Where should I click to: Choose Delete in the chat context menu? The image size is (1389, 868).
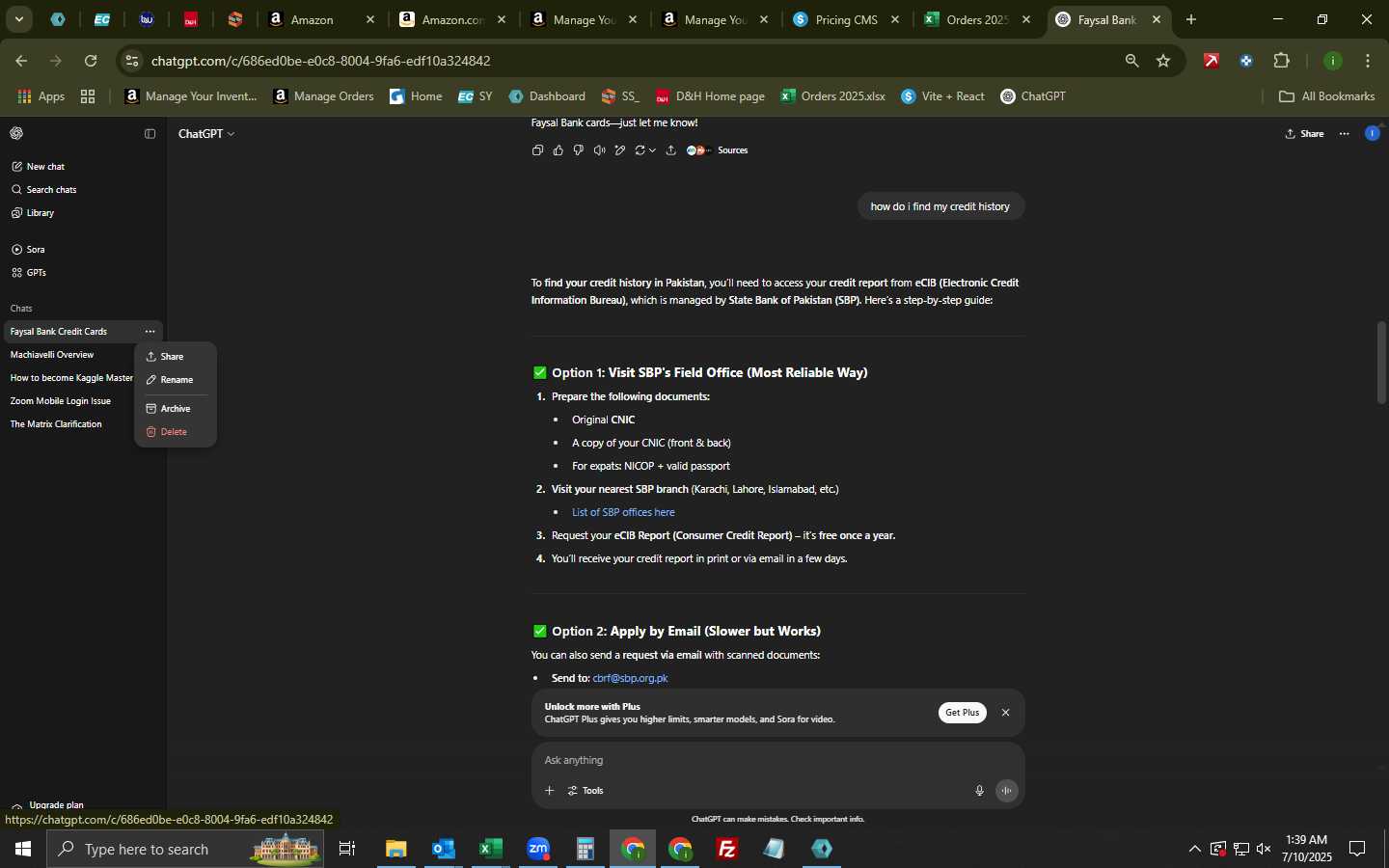click(175, 432)
